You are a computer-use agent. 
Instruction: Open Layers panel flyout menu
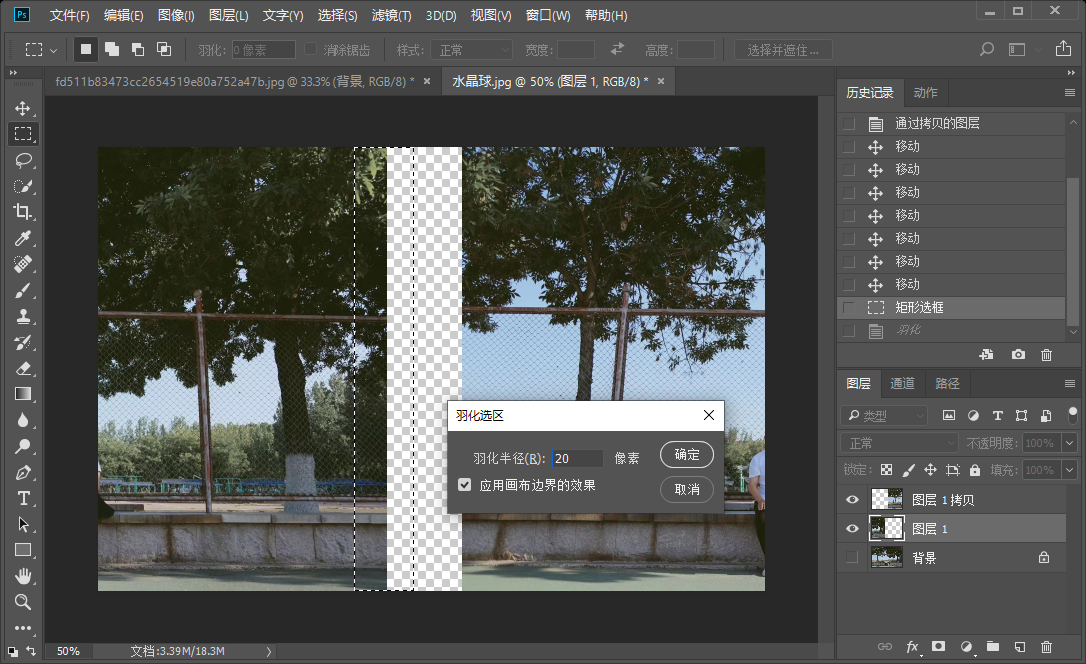(x=1070, y=384)
